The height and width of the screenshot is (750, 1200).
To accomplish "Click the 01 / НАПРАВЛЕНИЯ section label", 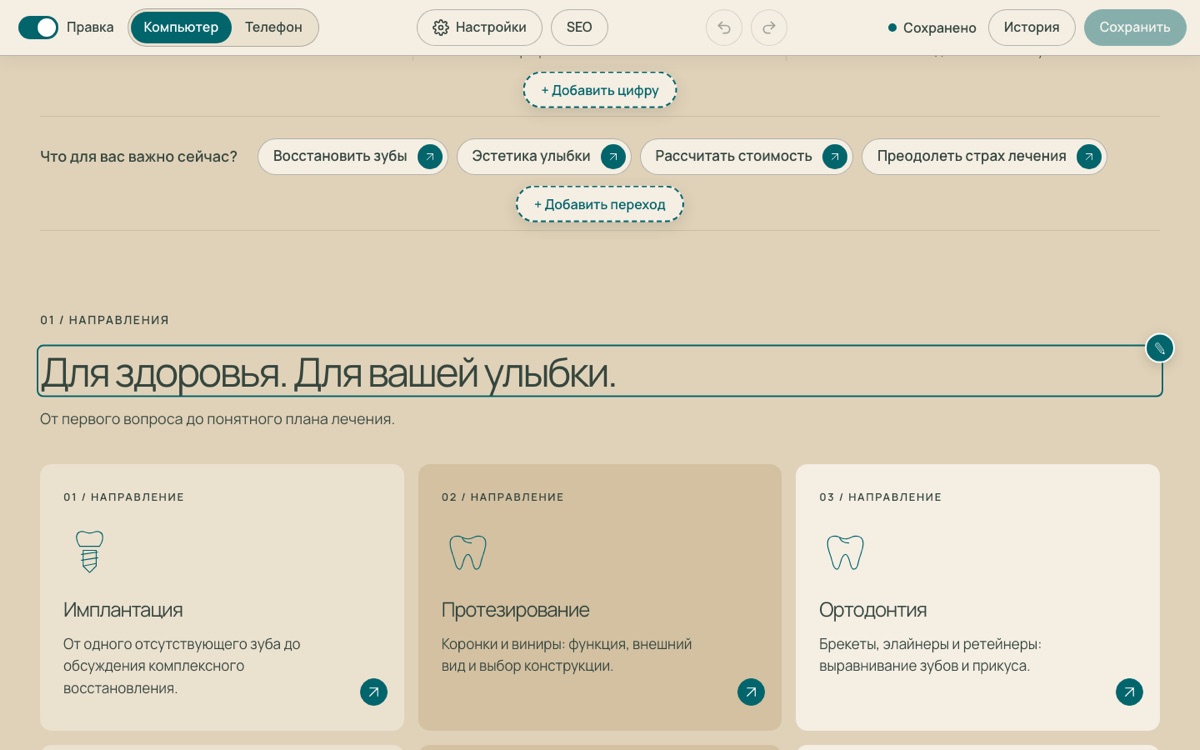I will [104, 320].
